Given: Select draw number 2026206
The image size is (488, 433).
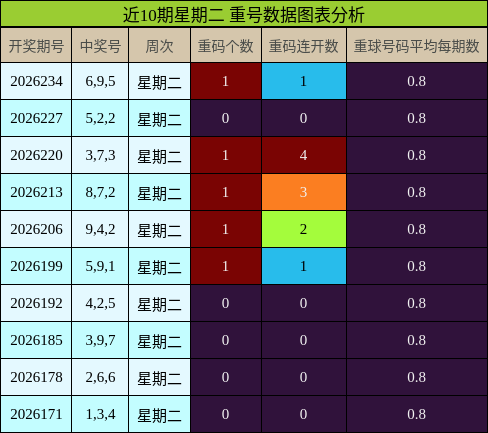Looking at the screenshot, I should tap(36, 229).
